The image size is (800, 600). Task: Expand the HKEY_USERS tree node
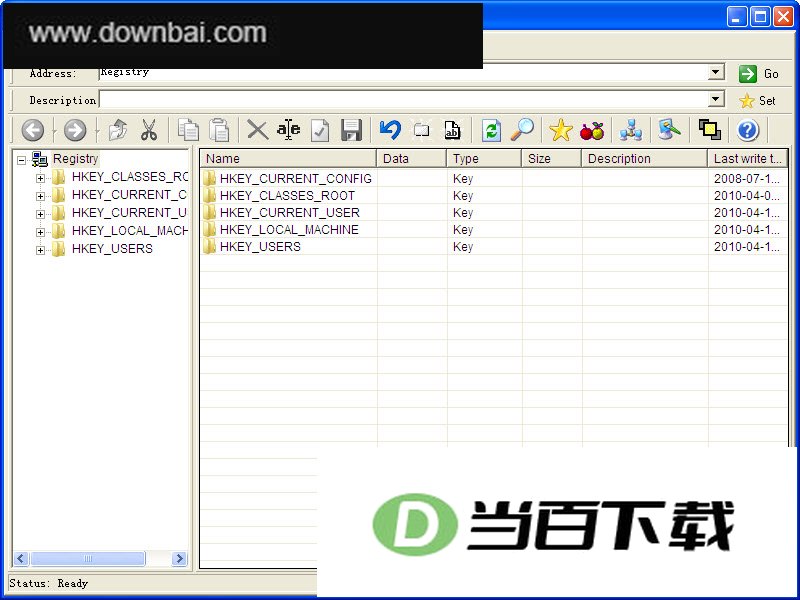(x=40, y=250)
